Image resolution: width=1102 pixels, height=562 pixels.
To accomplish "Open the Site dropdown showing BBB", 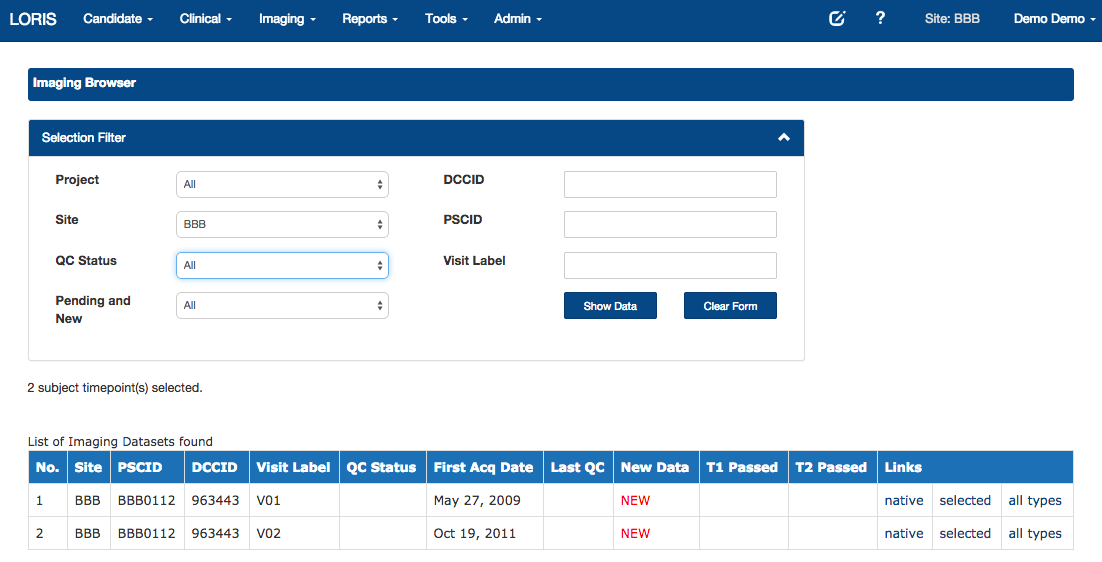I will pyautogui.click(x=282, y=224).
